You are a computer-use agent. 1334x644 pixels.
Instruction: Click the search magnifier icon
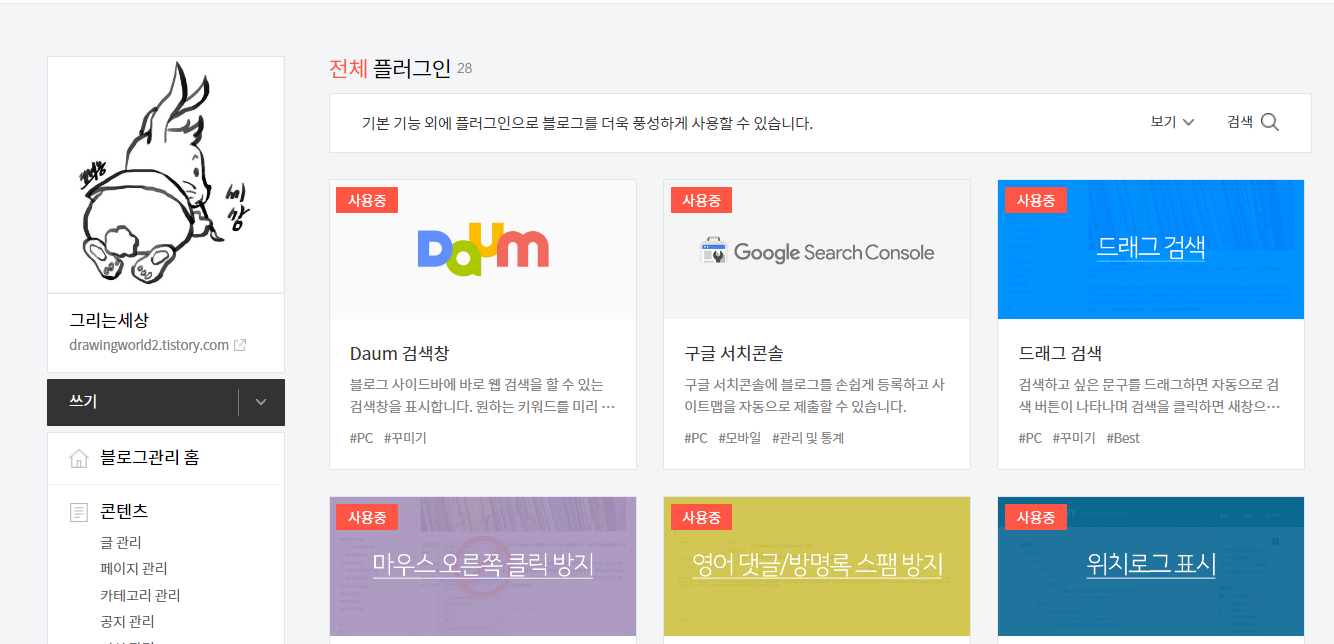1270,122
